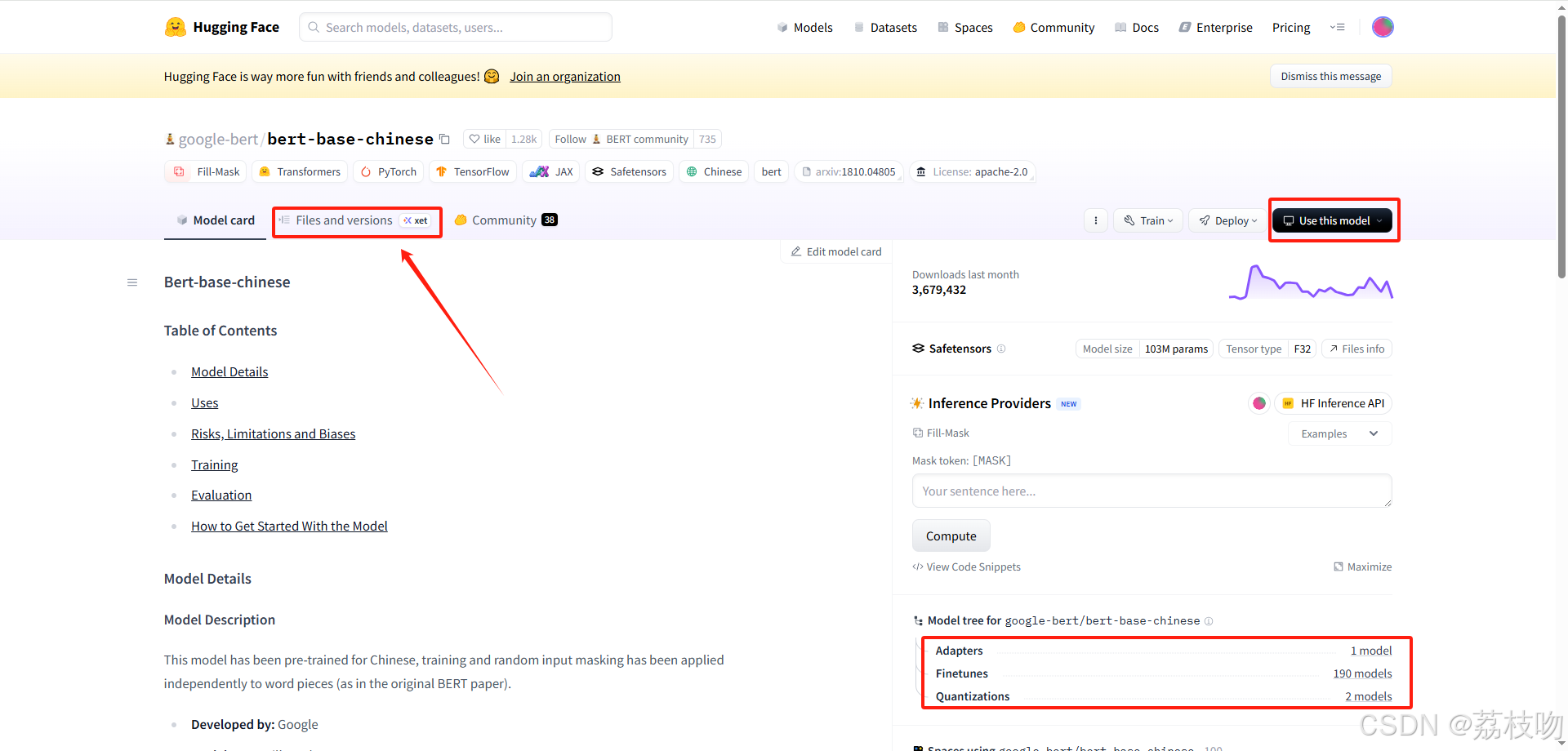
Task: Click the Compute button
Action: (951, 535)
